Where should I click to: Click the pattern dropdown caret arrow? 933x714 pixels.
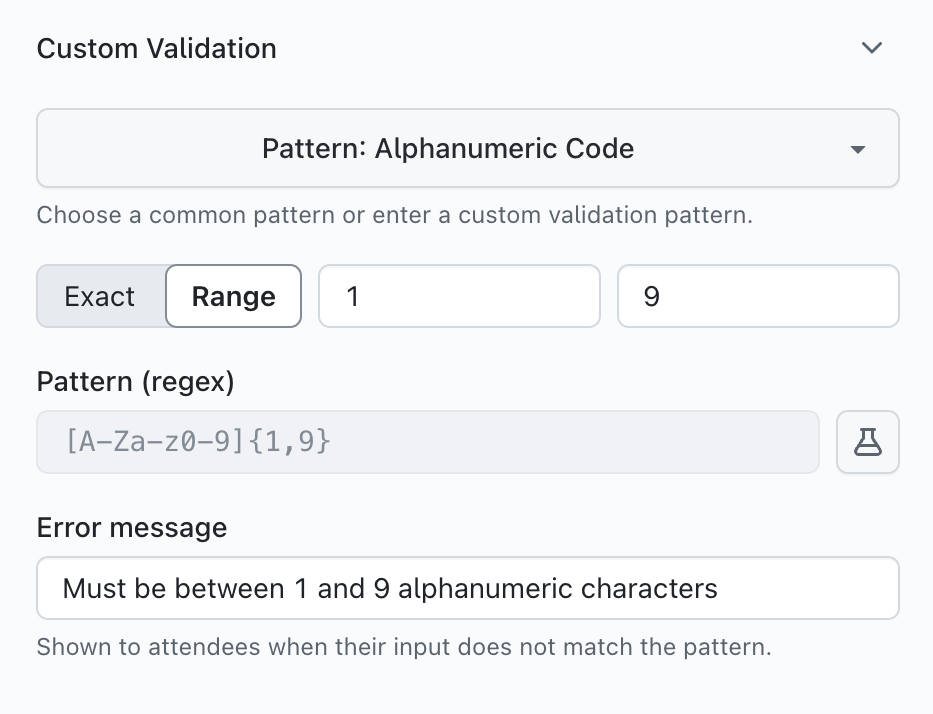[x=857, y=150]
